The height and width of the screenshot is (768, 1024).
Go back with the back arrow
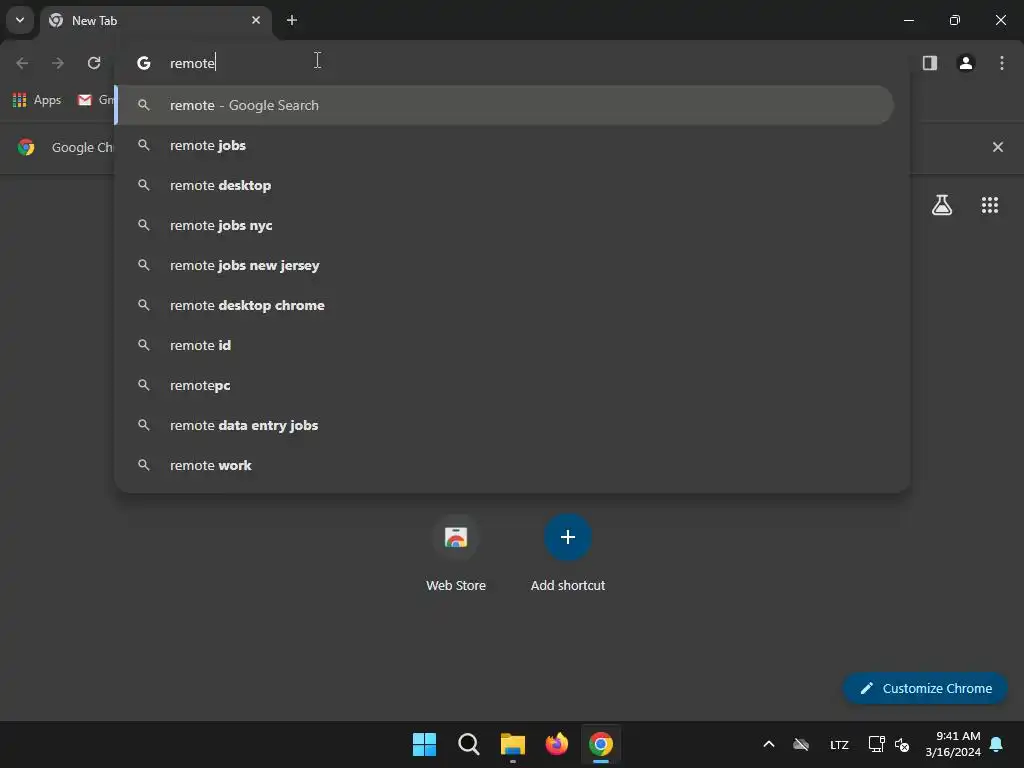[x=22, y=63]
